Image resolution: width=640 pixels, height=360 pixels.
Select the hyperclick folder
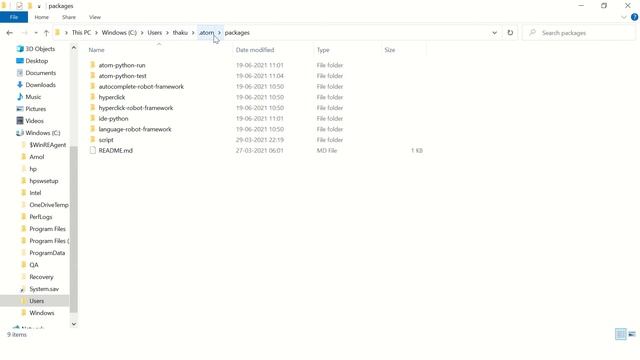pos(112,97)
